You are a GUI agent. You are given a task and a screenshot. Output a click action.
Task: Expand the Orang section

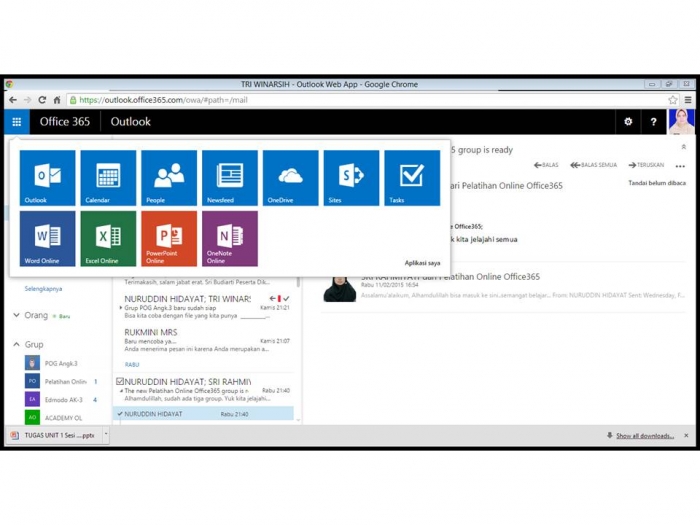coord(17,315)
